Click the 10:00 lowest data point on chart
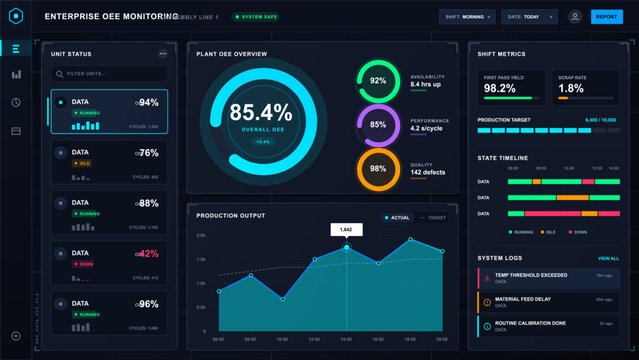The height and width of the screenshot is (360, 639). (283, 299)
